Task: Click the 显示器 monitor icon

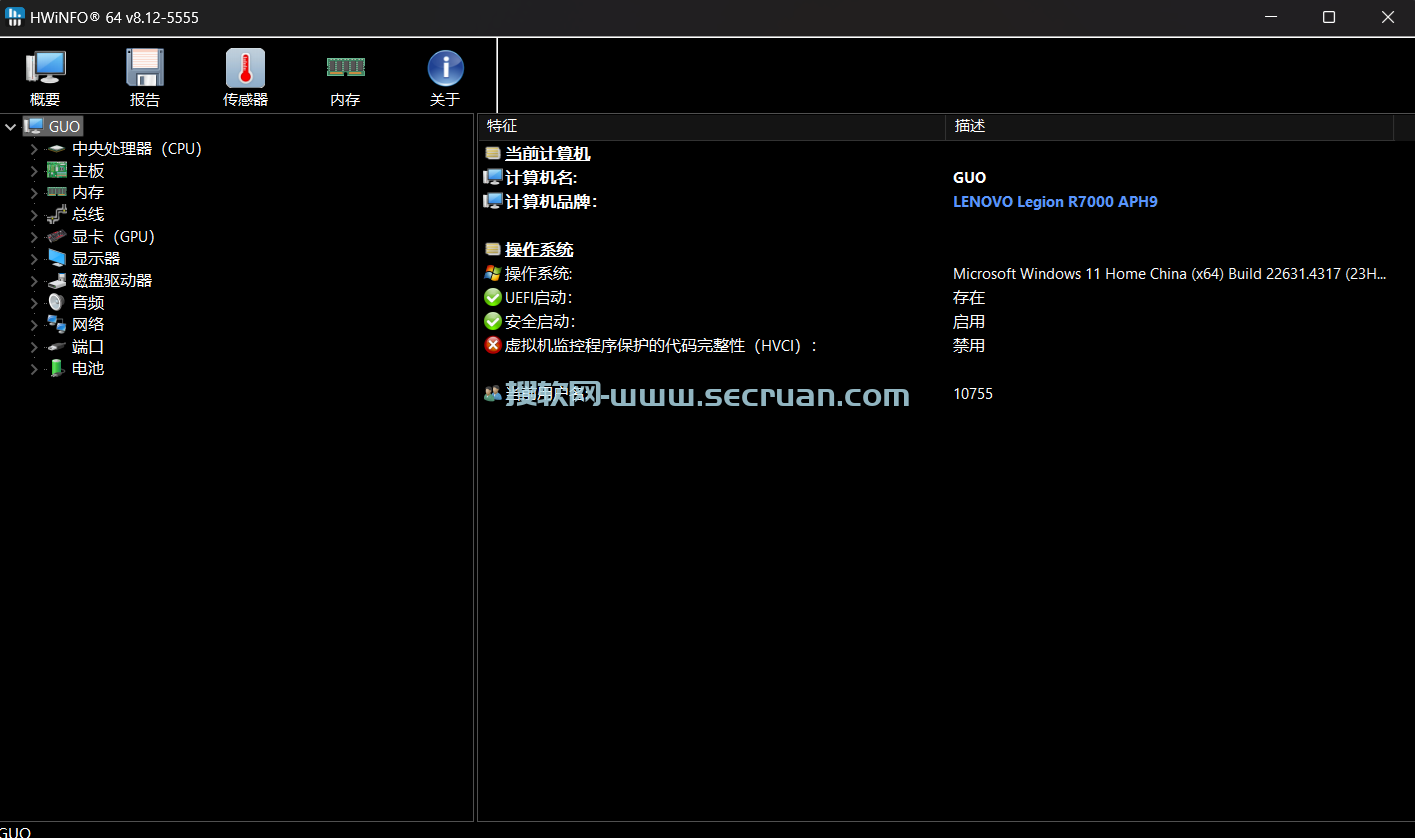Action: coord(56,259)
